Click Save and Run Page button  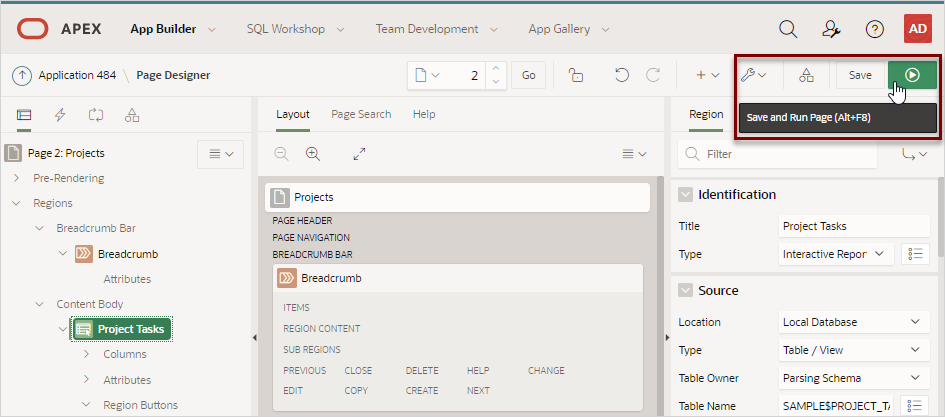pyautogui.click(x=912, y=75)
